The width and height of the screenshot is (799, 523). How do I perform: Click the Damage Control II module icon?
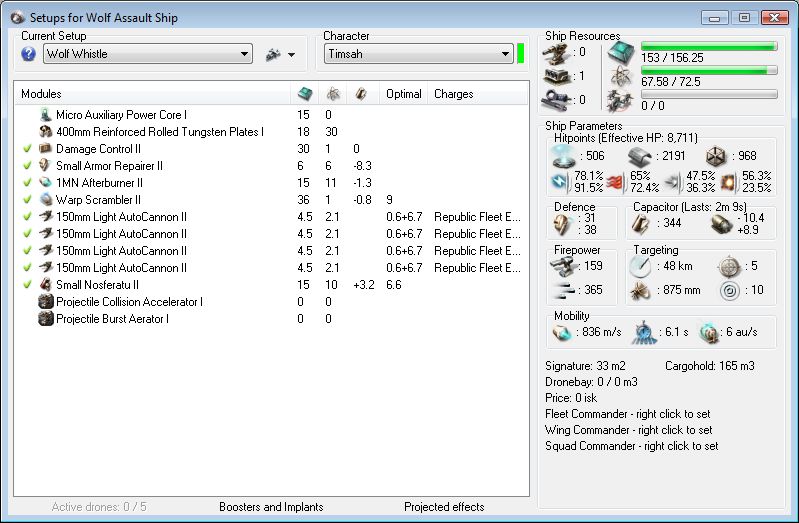coord(46,149)
